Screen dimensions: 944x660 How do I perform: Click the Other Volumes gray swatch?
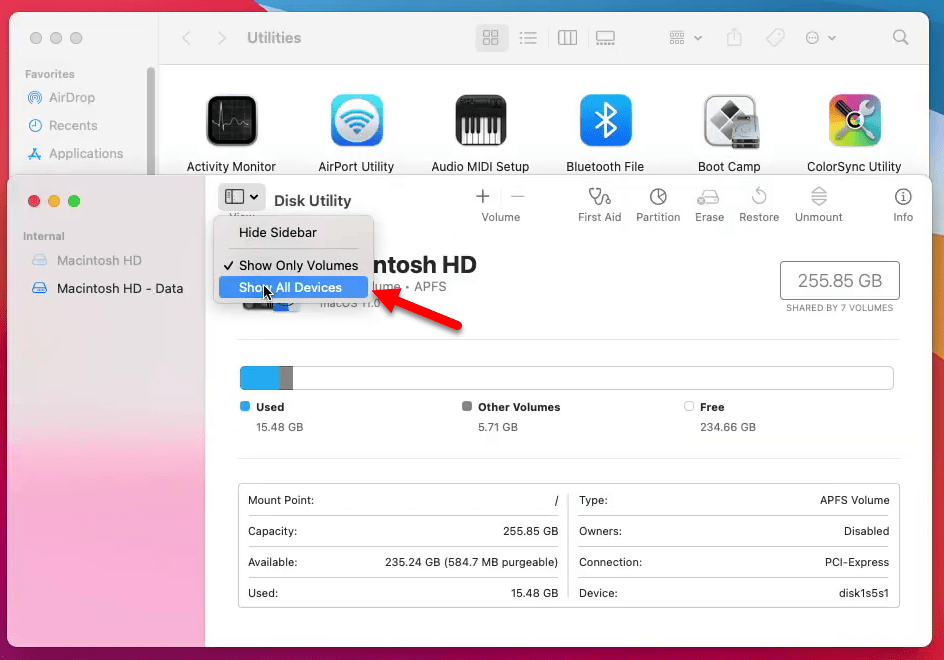point(467,406)
